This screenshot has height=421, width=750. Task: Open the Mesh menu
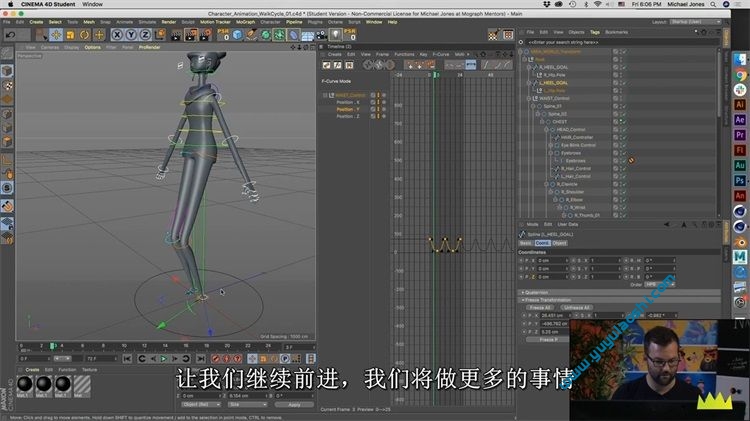[89, 22]
